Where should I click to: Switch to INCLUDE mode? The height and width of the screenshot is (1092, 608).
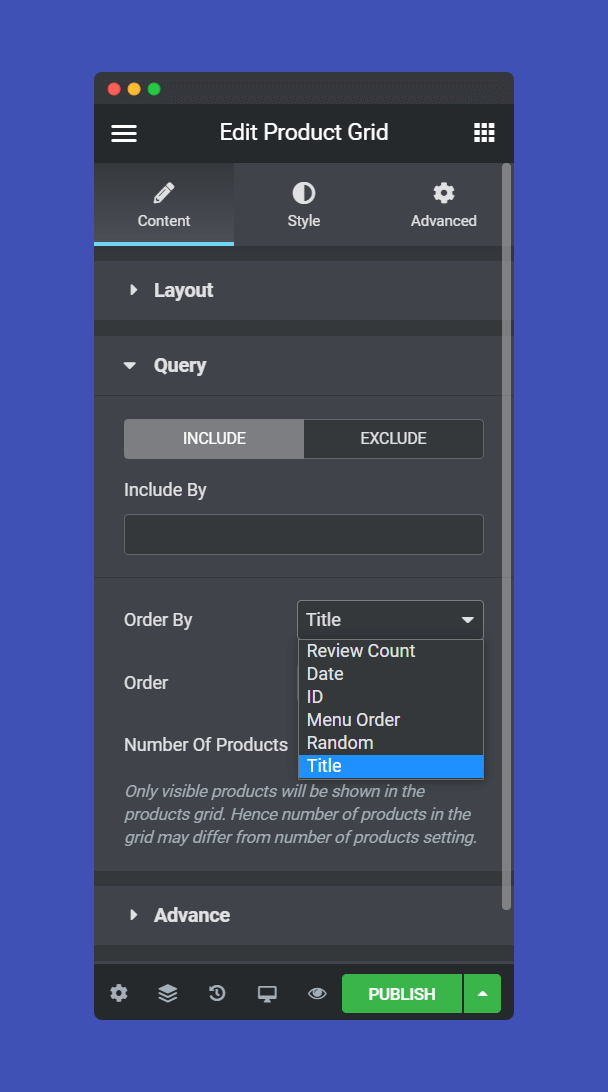213,438
